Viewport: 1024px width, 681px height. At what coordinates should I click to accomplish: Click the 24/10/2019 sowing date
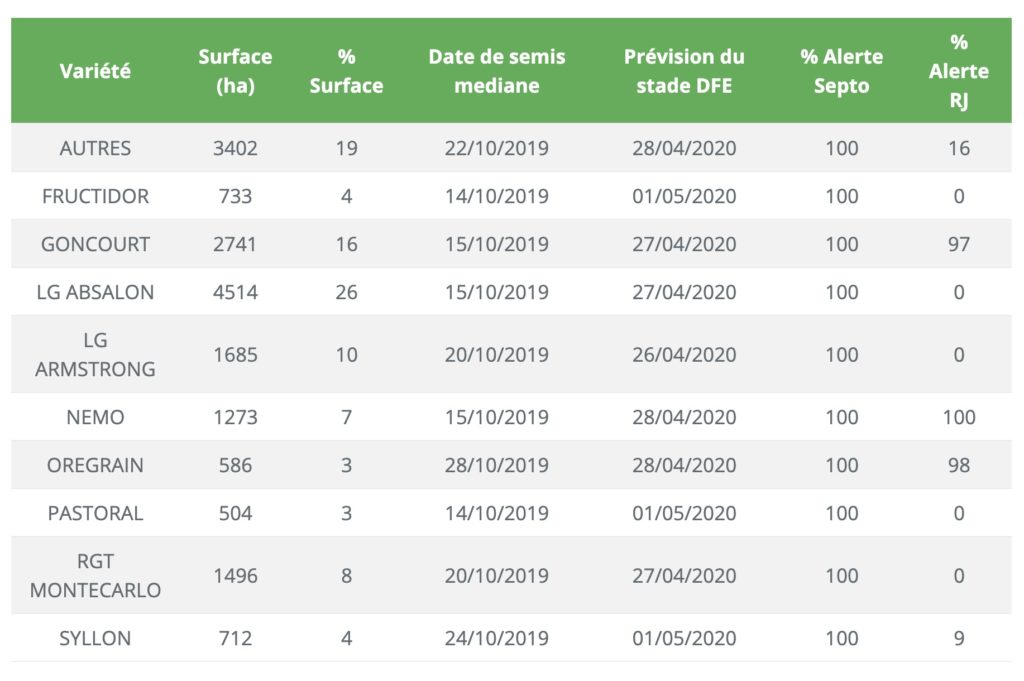(x=496, y=638)
